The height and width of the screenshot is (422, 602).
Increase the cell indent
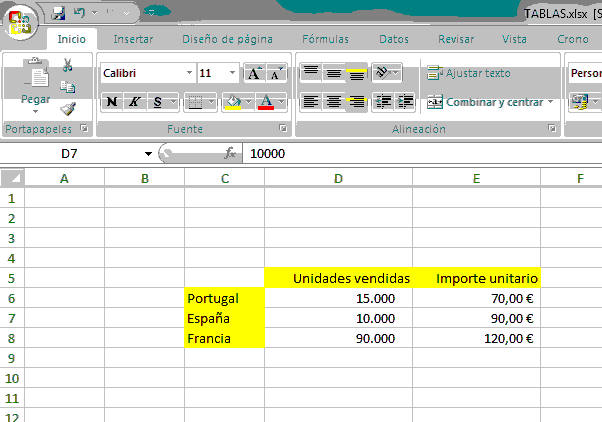[405, 102]
